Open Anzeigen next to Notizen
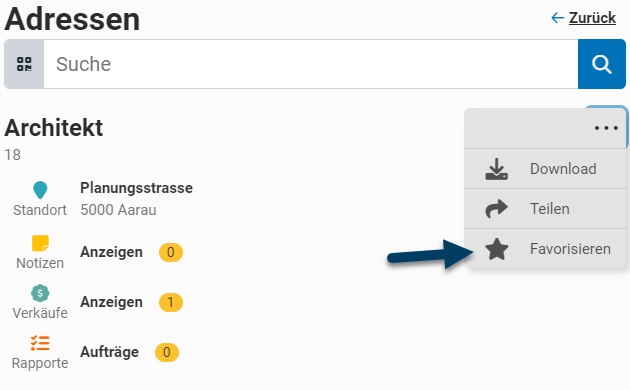The height and width of the screenshot is (390, 630). pos(111,252)
